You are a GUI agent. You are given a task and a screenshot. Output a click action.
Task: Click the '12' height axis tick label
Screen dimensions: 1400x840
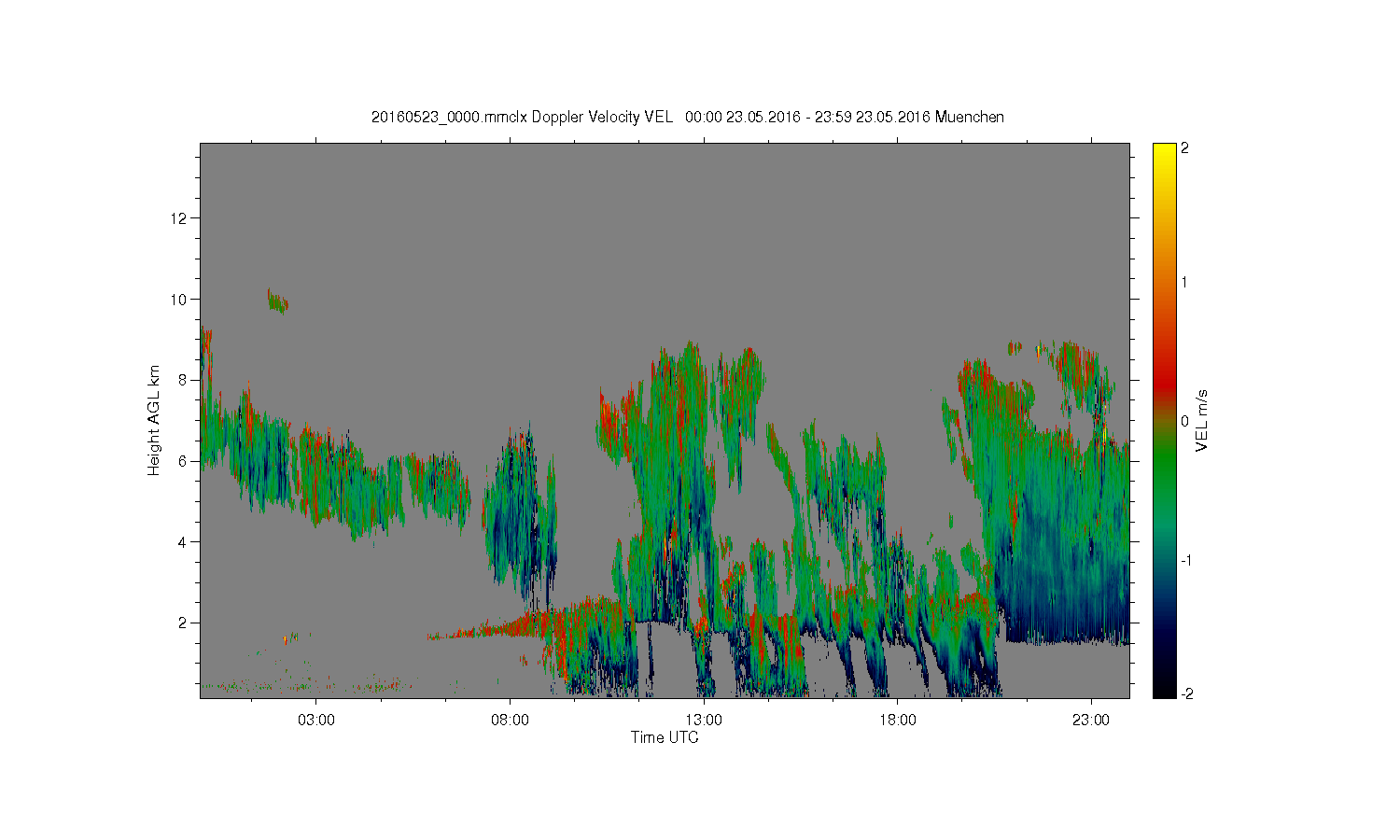tap(180, 218)
